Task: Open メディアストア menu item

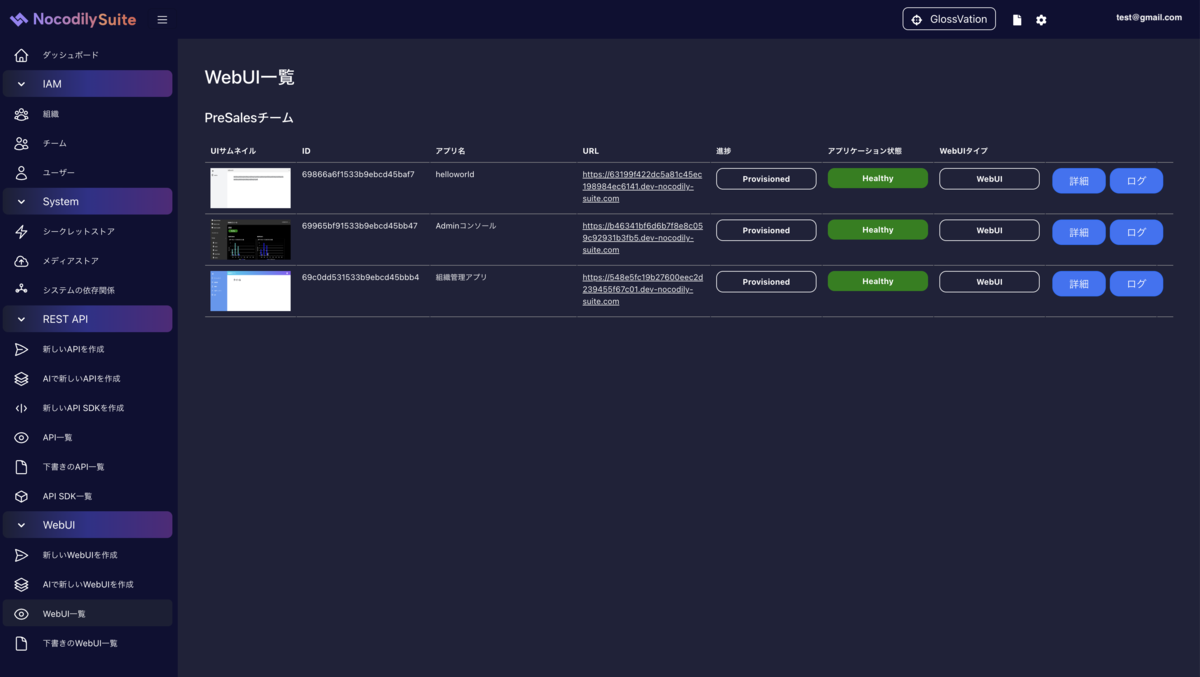Action: pyautogui.click(x=88, y=261)
